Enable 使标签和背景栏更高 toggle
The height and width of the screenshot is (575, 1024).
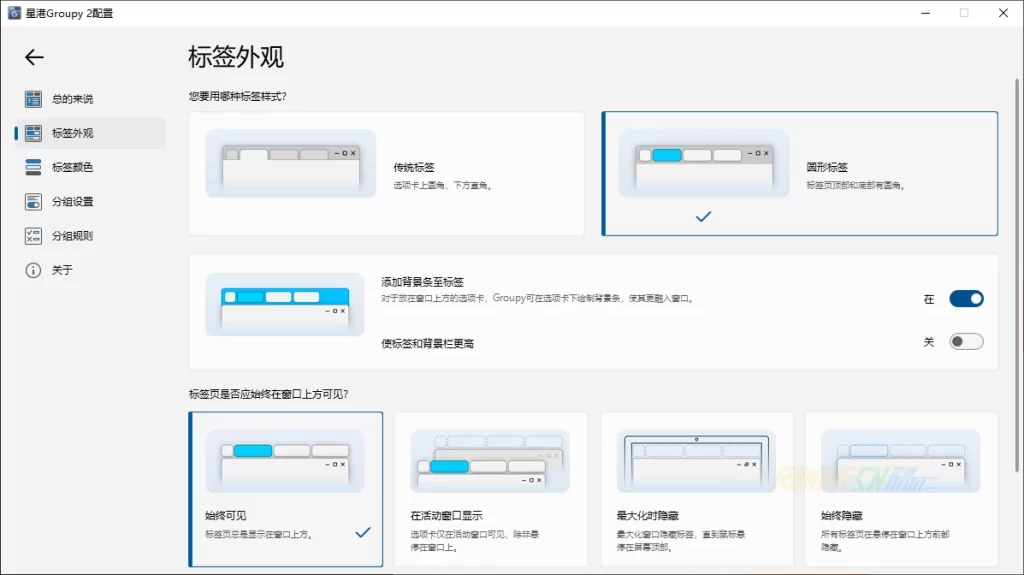966,342
